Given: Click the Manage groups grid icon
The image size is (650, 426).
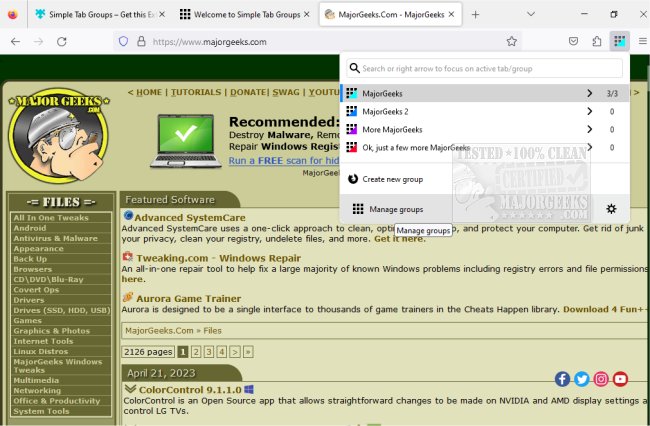Looking at the screenshot, I should point(358,209).
